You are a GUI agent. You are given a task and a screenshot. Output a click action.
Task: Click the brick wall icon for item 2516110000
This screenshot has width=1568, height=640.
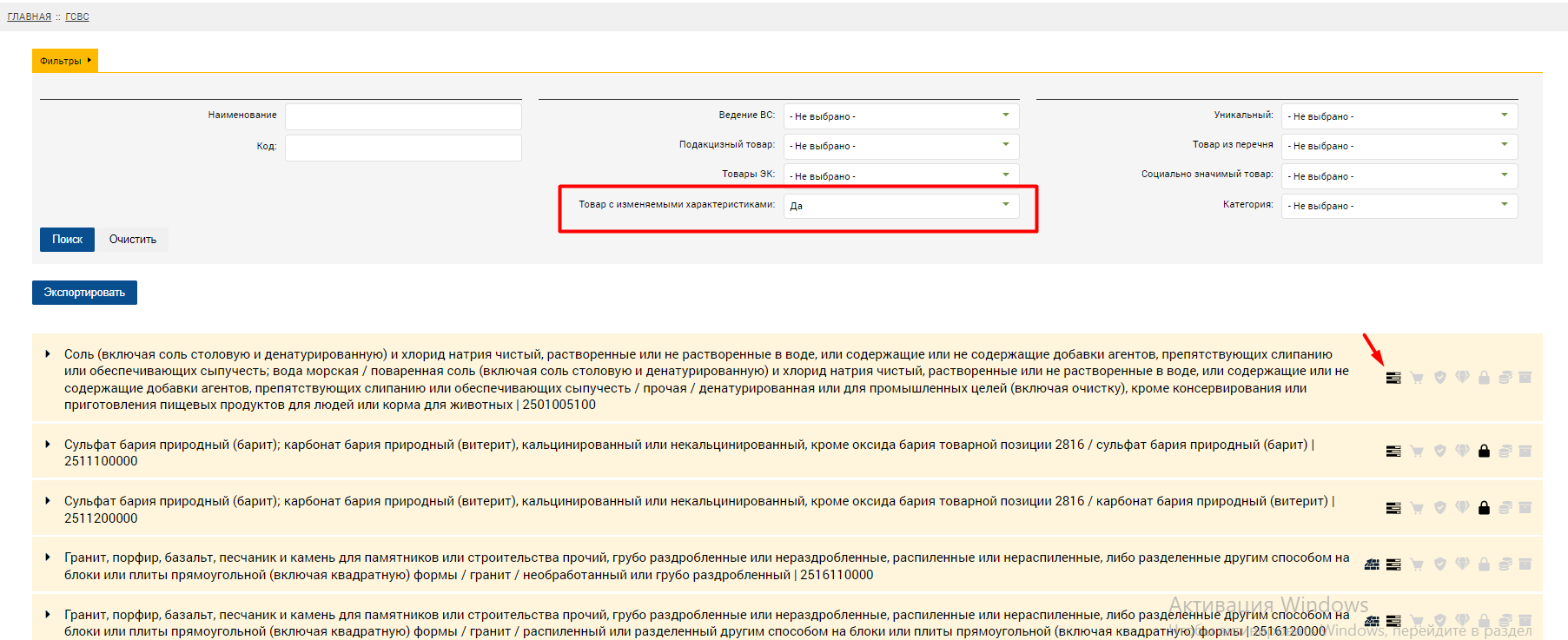(1372, 564)
